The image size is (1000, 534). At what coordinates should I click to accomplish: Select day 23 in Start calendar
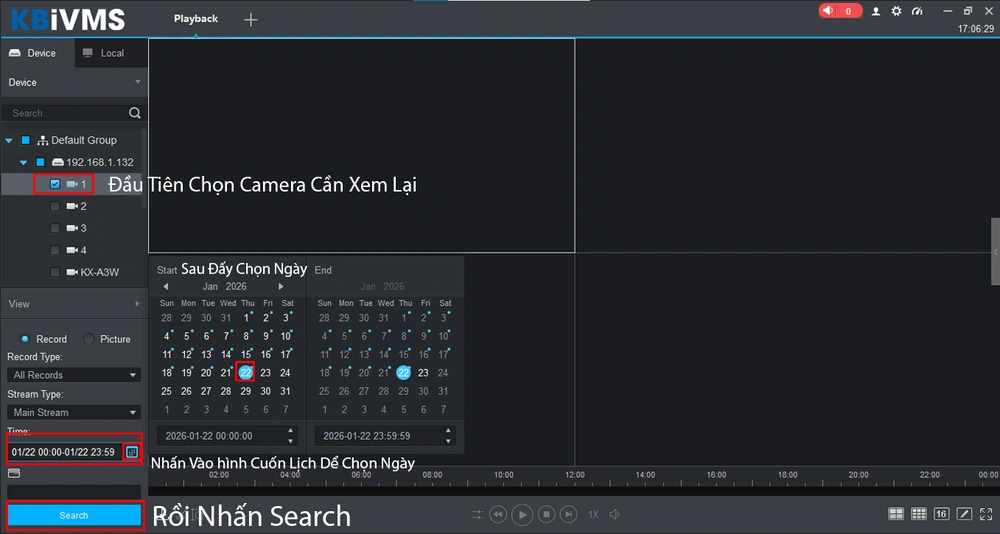265,373
